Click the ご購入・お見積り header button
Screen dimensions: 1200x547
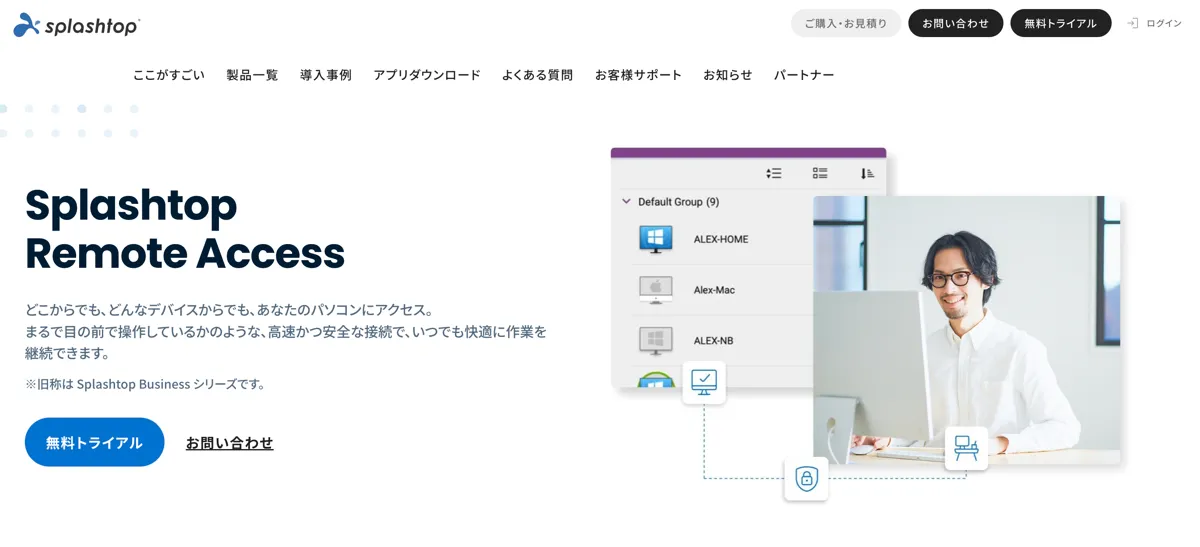[845, 23]
